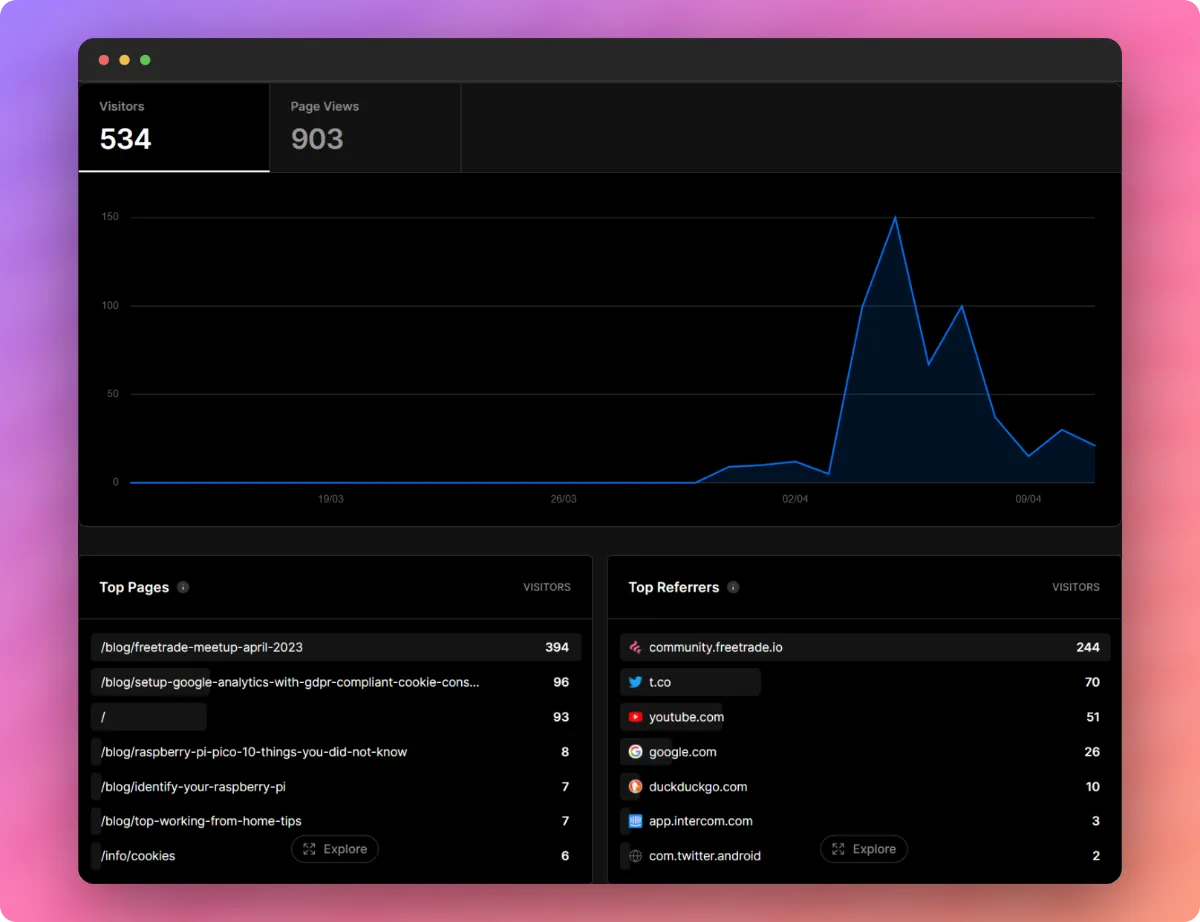Screen dimensions: 1200x922
Task: Click the Freetrade icon next to community.freetrade.io
Action: pyautogui.click(x=635, y=647)
